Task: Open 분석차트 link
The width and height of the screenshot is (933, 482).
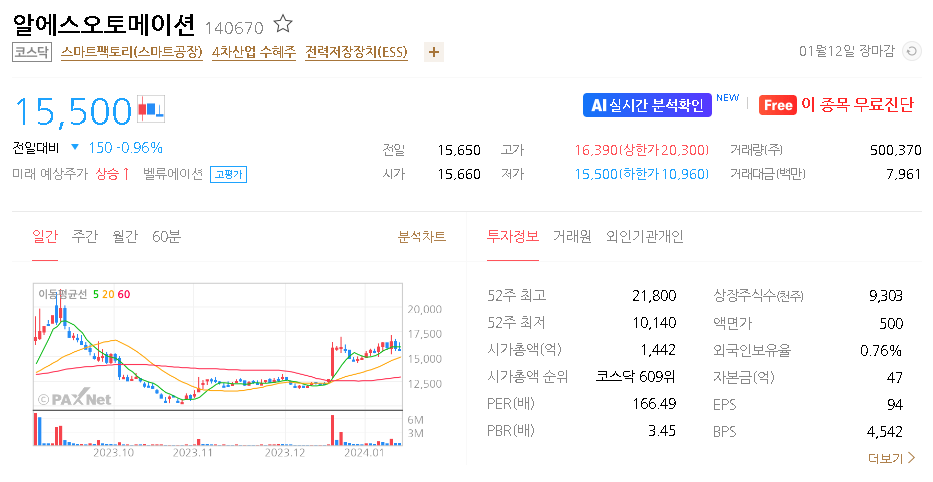Action: point(422,237)
